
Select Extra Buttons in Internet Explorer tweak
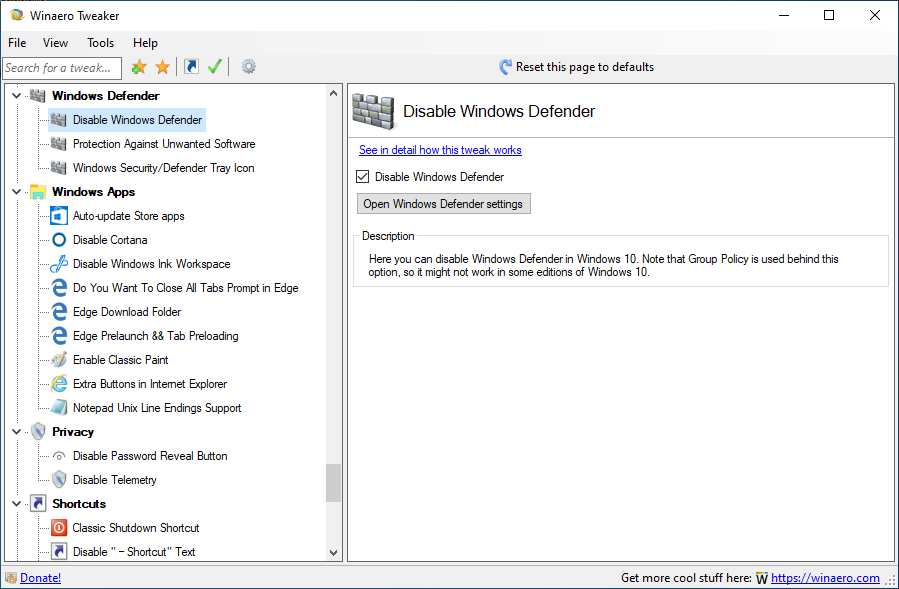(150, 384)
